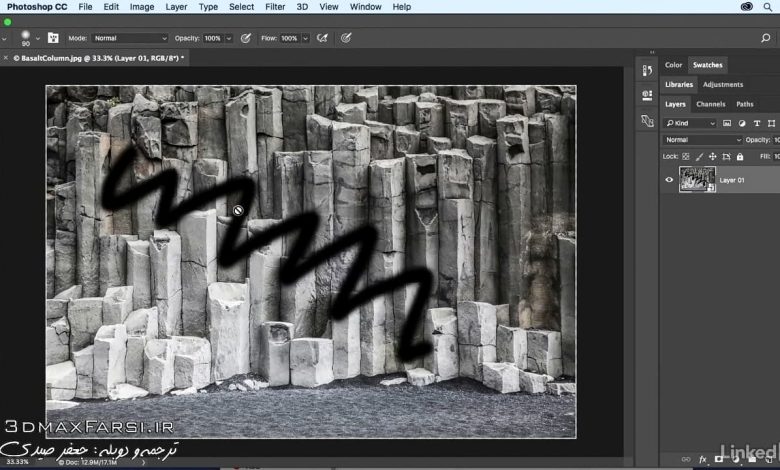This screenshot has height=470, width=780.
Task: Open the Properties panel icon
Action: pos(647,95)
